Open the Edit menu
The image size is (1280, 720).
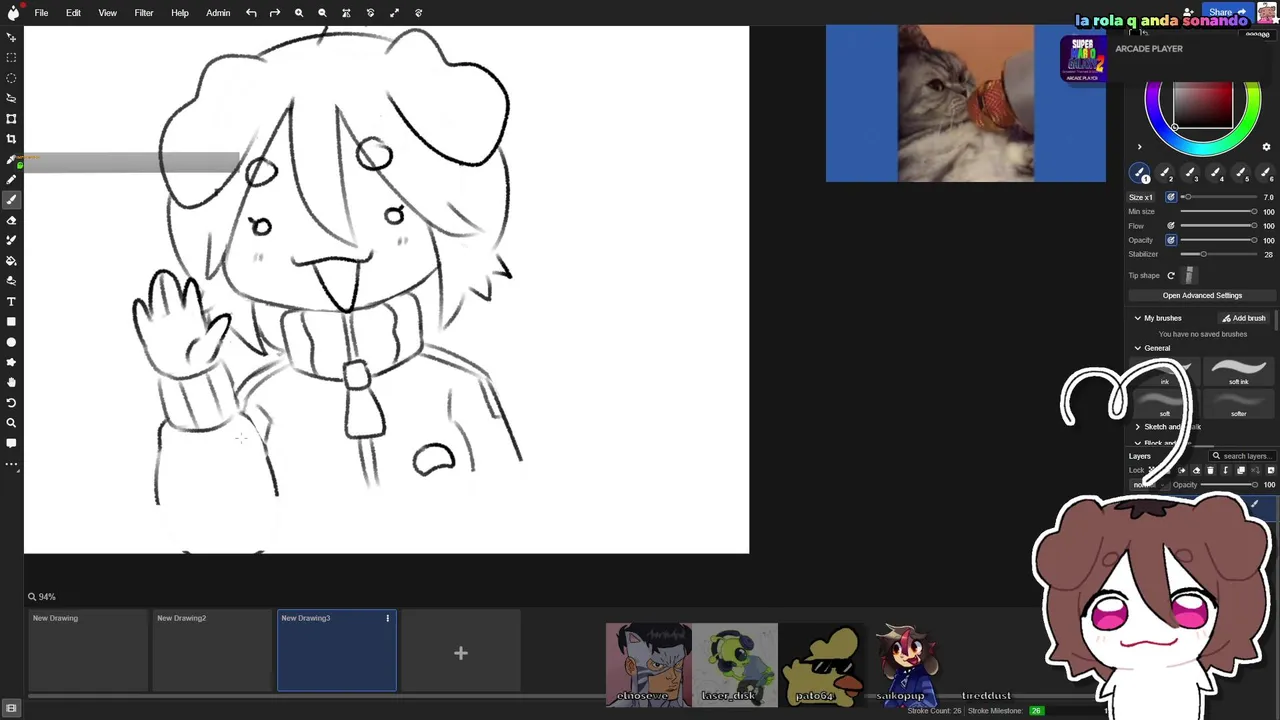(73, 13)
